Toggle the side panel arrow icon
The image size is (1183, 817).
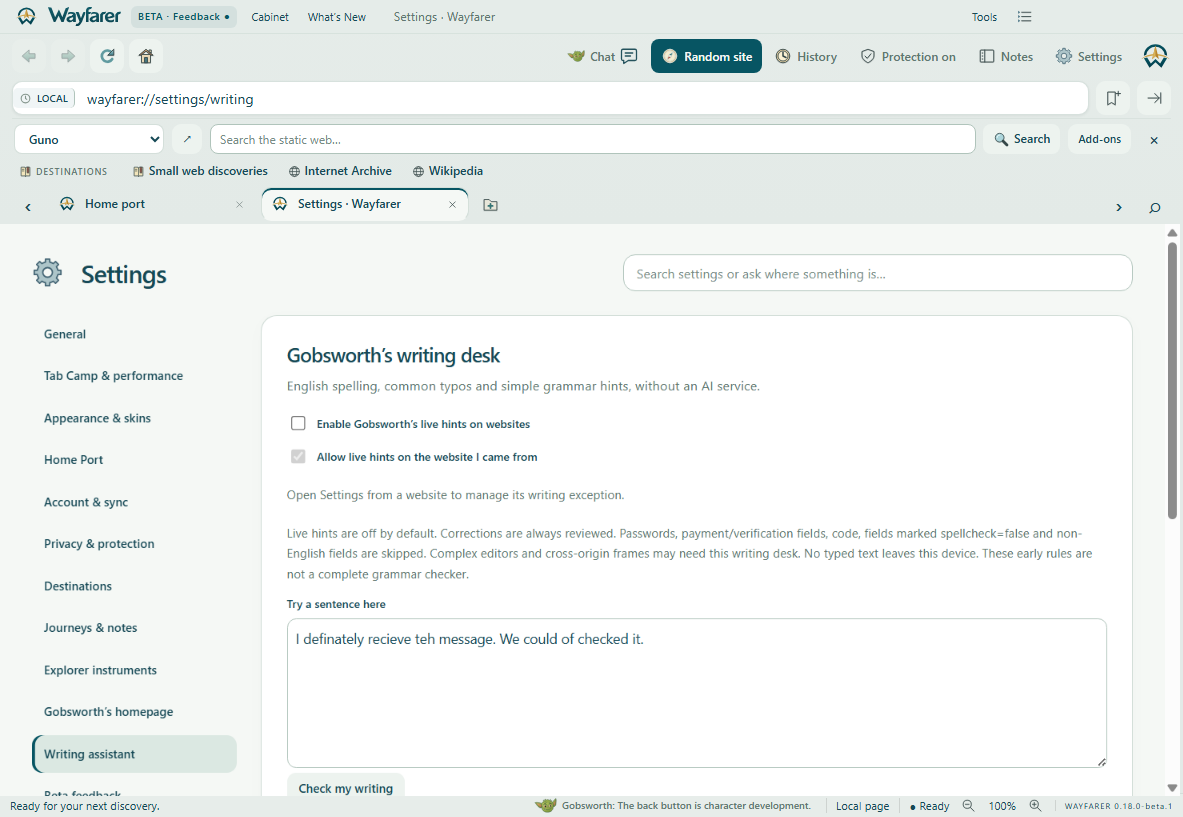pos(1154,98)
